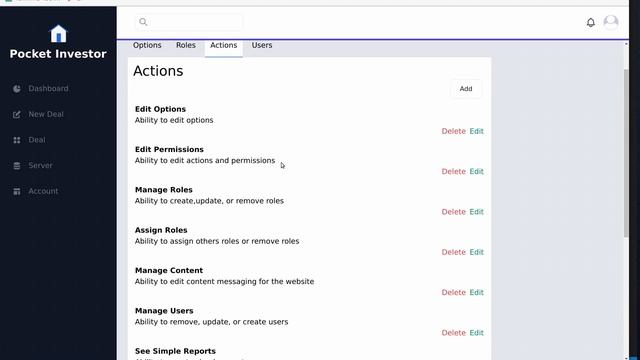Click 'Ability to edit options' description

tap(174, 120)
